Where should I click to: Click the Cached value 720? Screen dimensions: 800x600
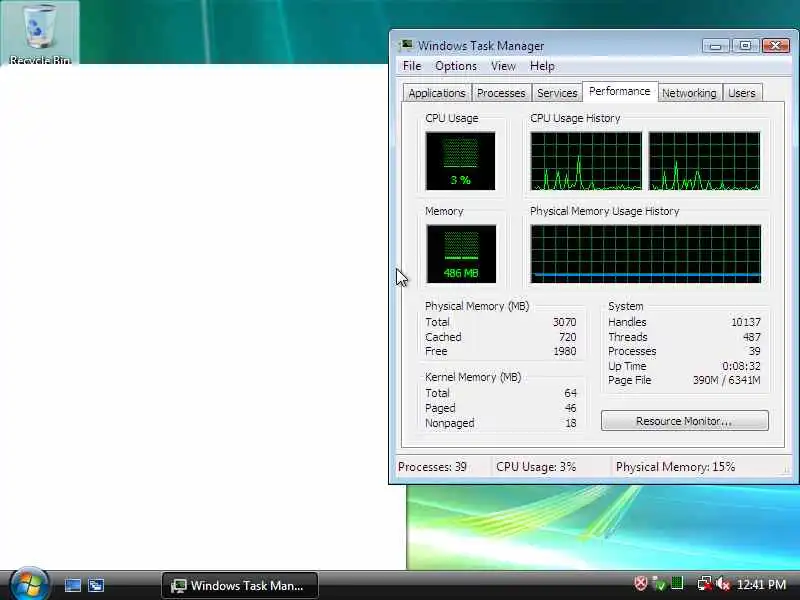[x=567, y=337]
